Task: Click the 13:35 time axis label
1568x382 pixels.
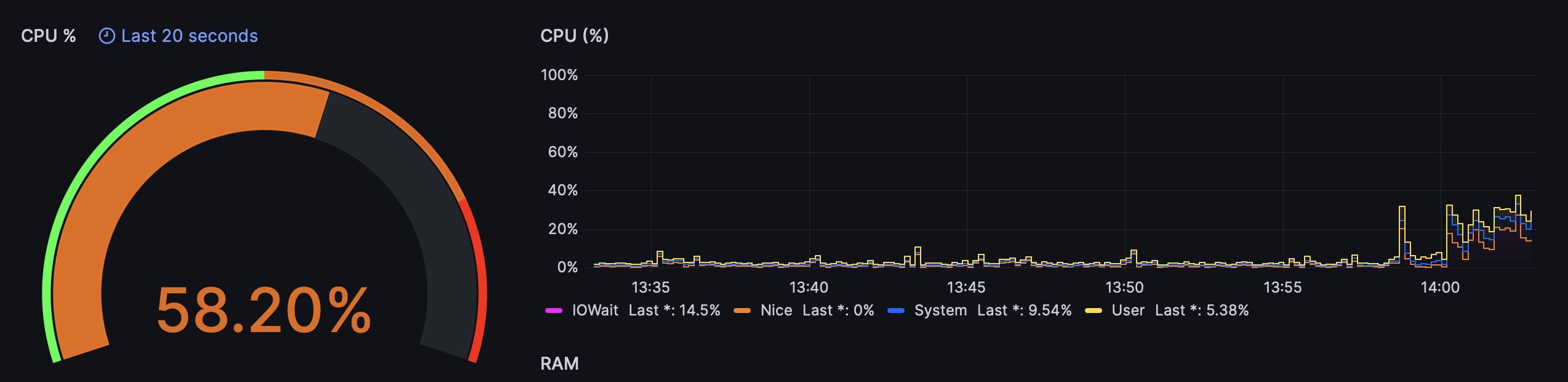Action: 650,288
